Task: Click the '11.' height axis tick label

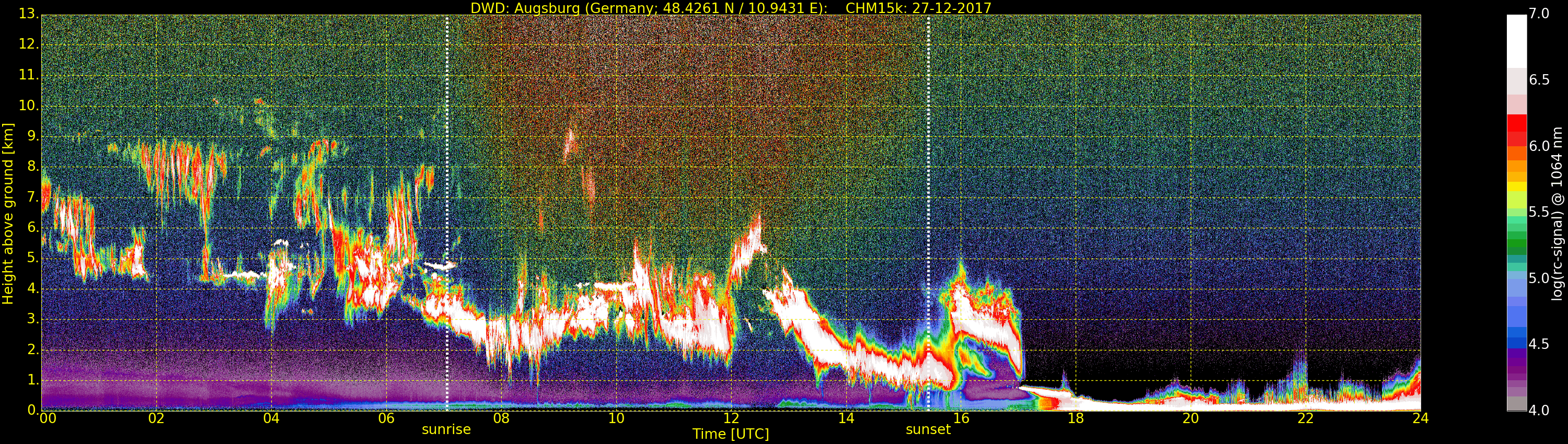Action: coord(29,75)
